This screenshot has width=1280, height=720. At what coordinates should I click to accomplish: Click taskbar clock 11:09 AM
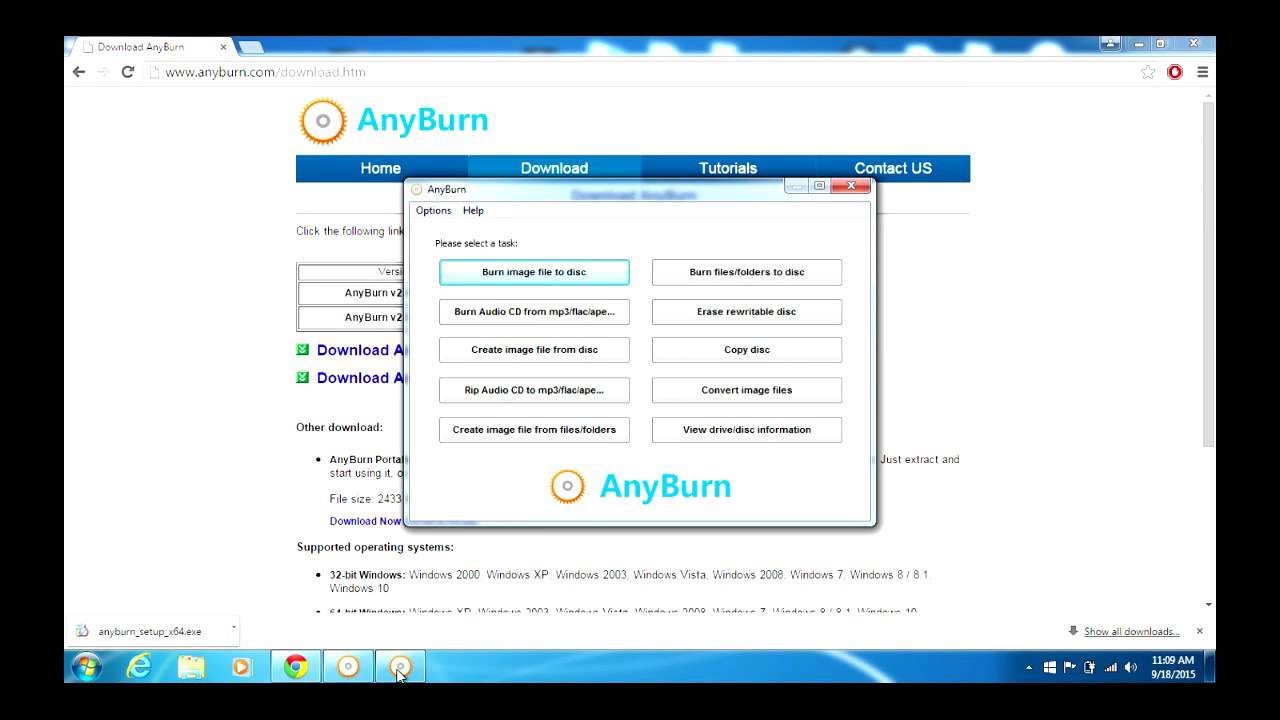1173,667
